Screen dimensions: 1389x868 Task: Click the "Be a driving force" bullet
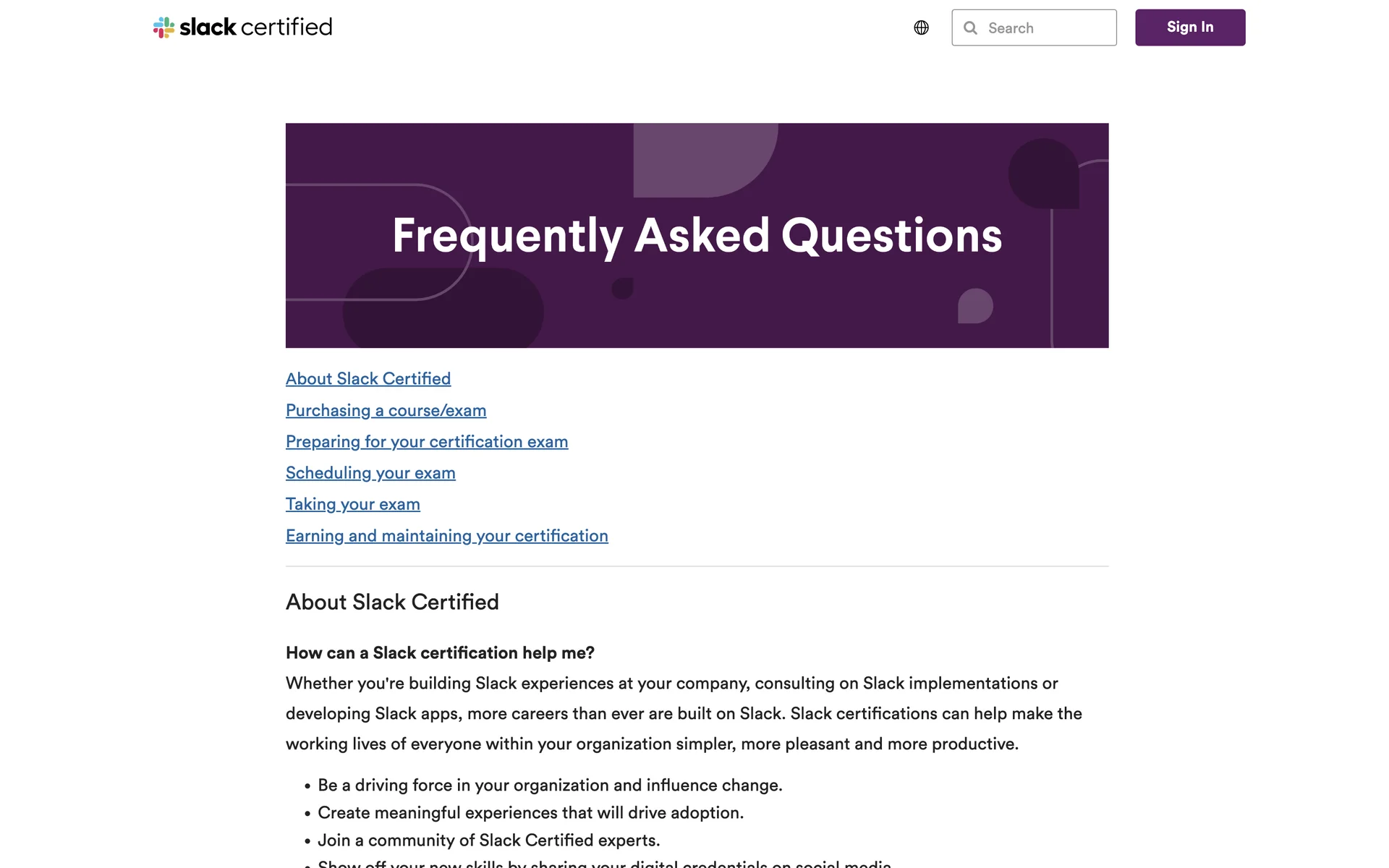(x=550, y=786)
